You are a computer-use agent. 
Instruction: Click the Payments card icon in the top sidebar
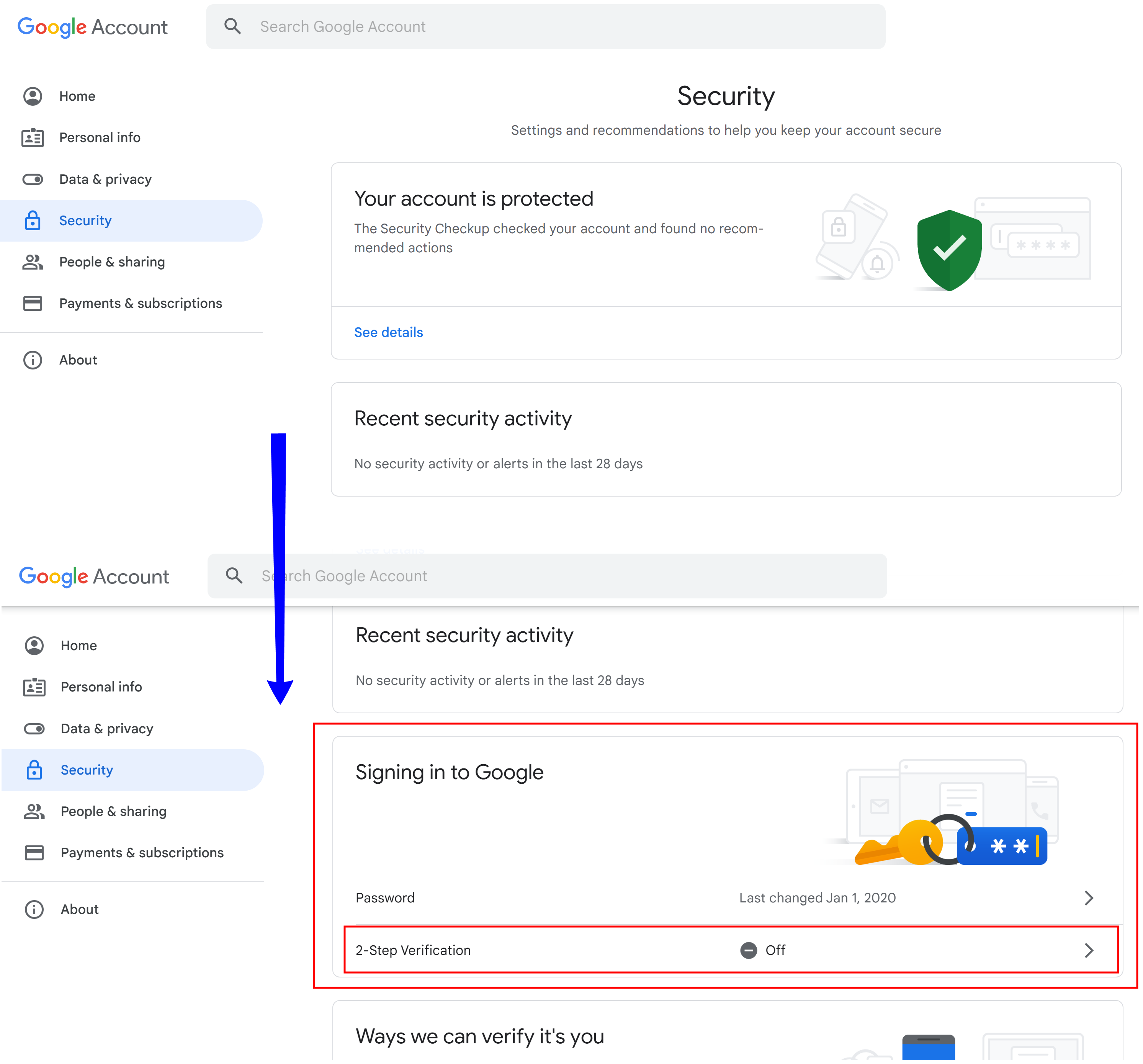33,303
